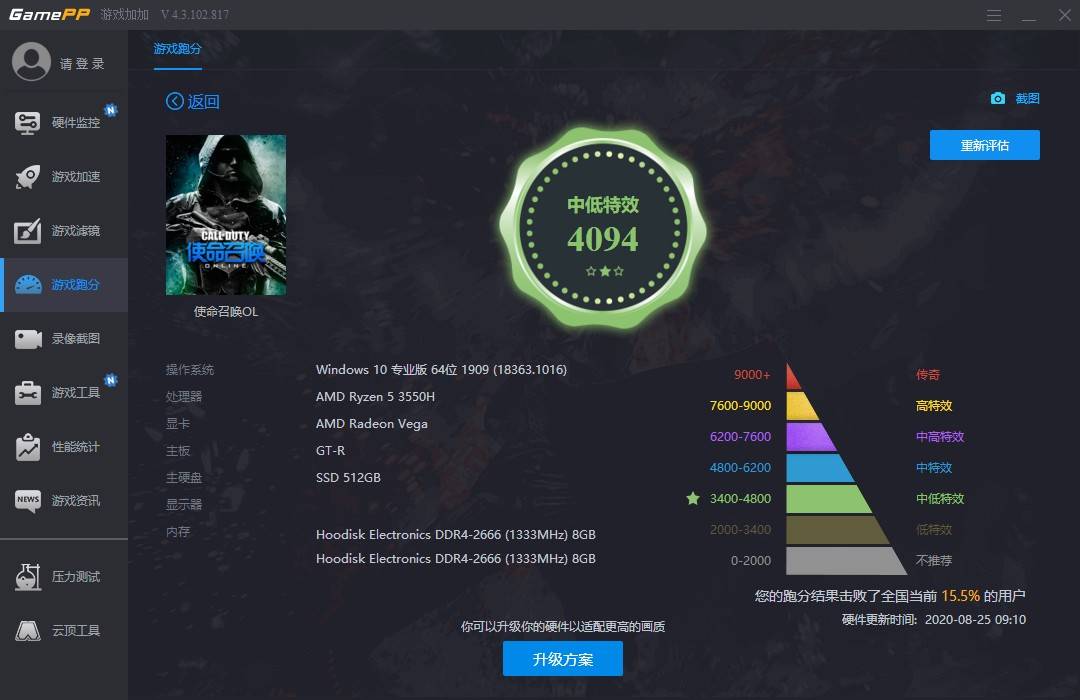Click the screenshot camera icon
This screenshot has height=700, width=1080.
tap(997, 99)
